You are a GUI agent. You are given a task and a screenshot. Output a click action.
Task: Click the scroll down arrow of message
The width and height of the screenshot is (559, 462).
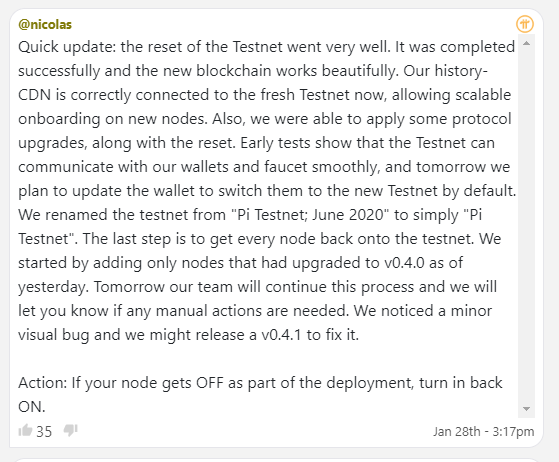(527, 409)
